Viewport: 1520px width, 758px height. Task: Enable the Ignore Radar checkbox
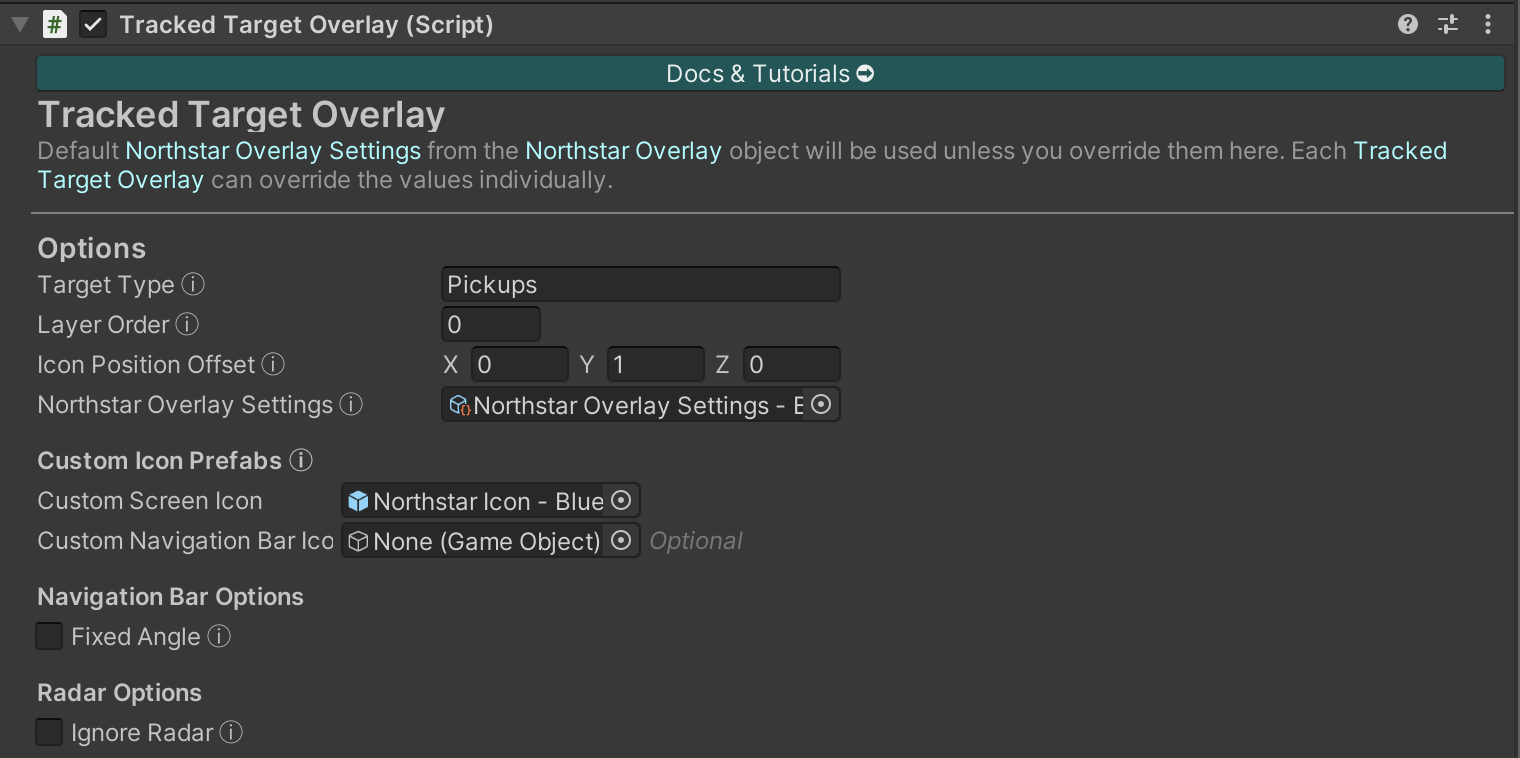point(49,733)
